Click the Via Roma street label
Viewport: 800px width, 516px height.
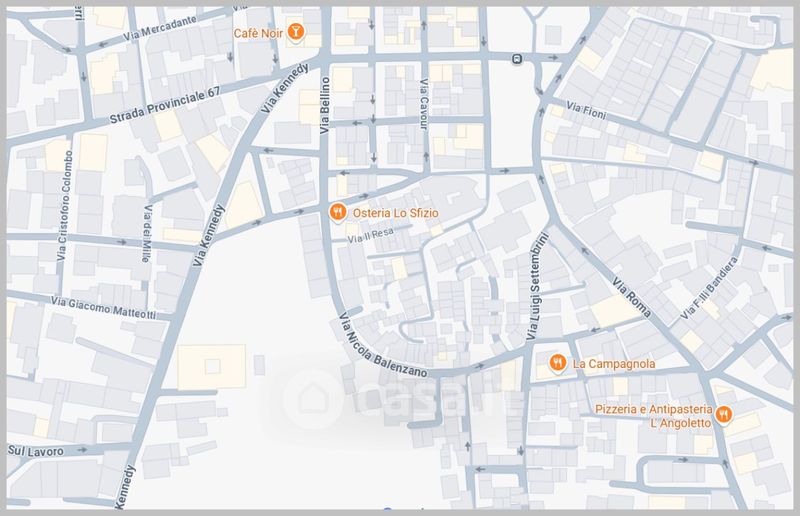tap(632, 297)
